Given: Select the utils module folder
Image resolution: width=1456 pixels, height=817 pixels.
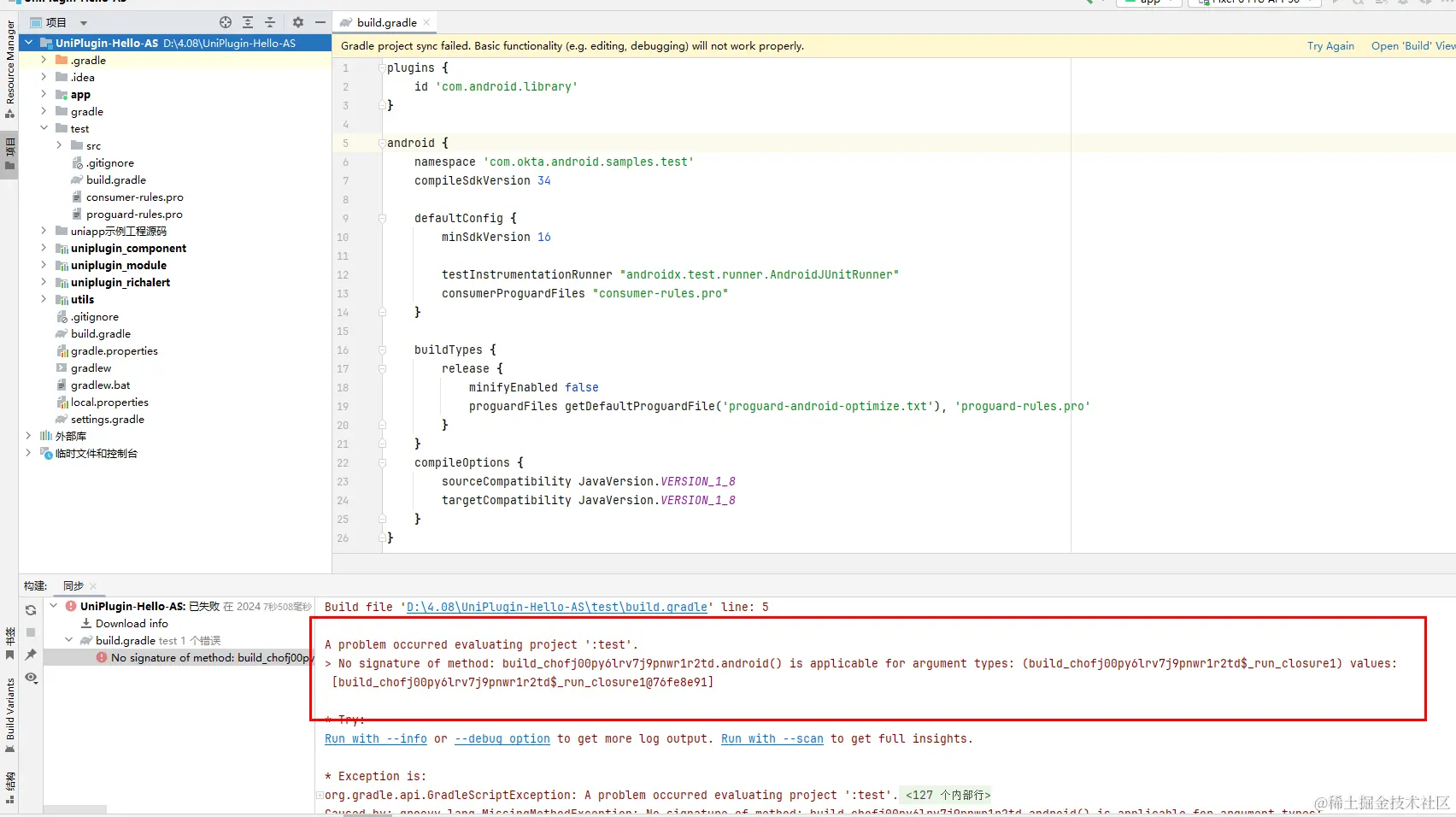Looking at the screenshot, I should tap(82, 299).
